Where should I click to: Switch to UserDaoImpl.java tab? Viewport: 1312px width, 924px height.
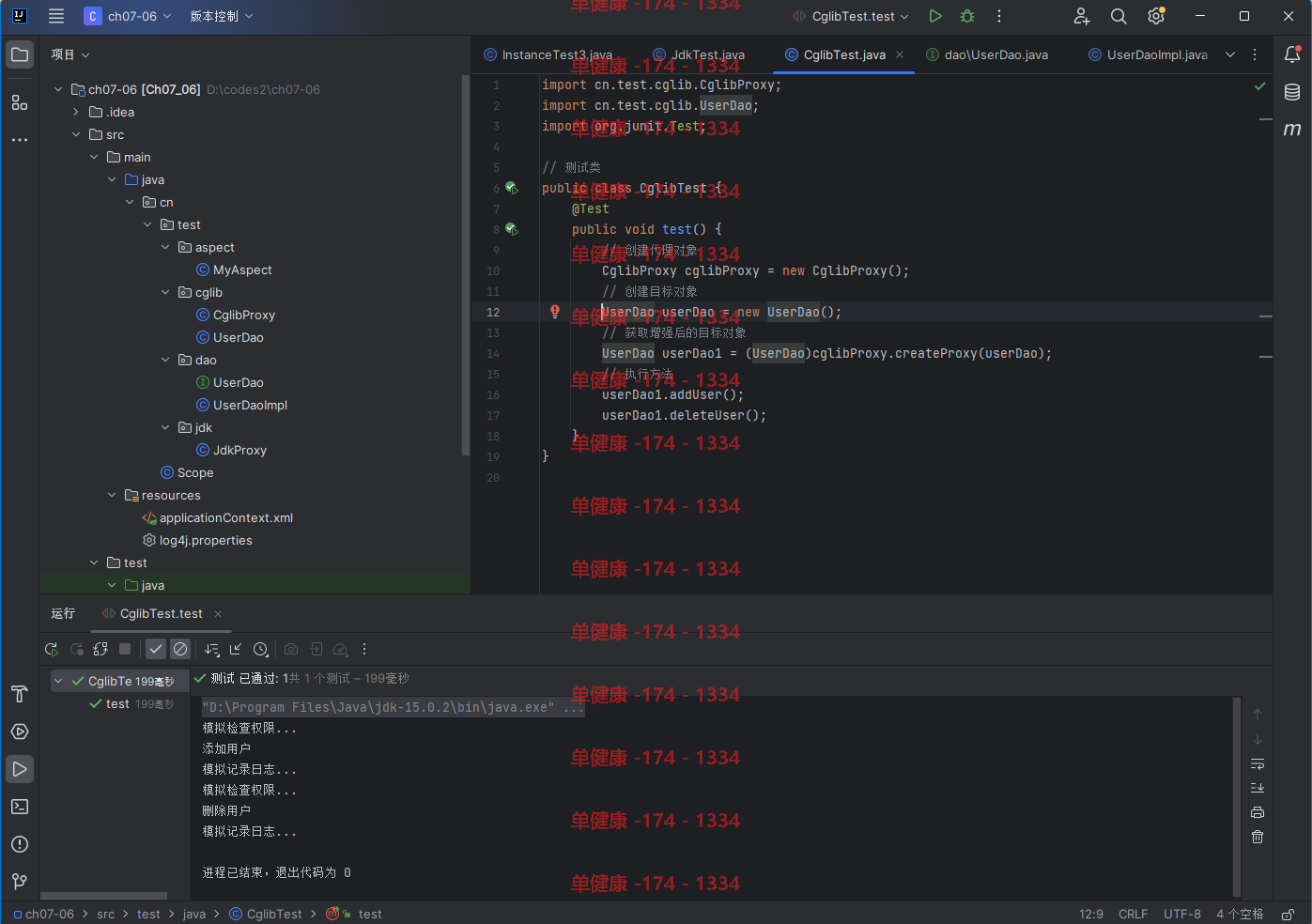pos(1149,54)
